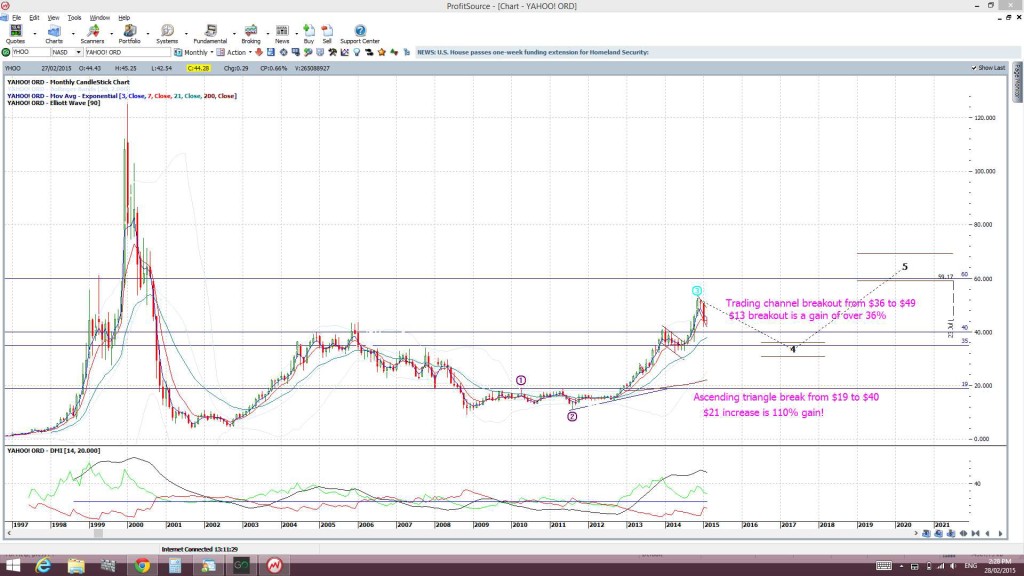
Task: Click the Buy button icon
Action: point(309,33)
